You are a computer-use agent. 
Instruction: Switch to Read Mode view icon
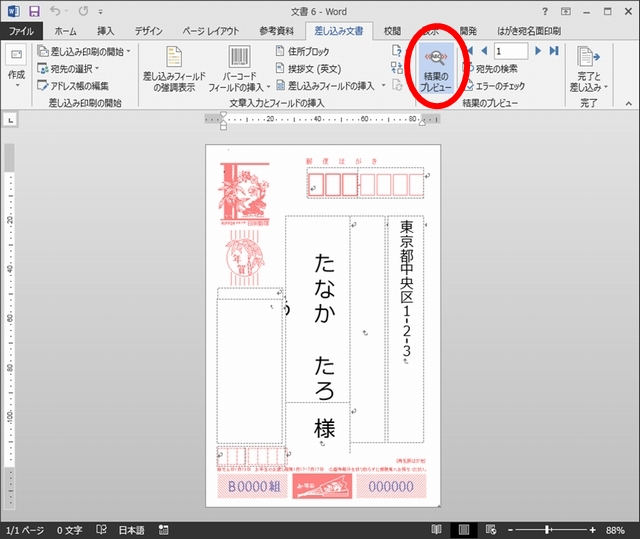pos(436,530)
